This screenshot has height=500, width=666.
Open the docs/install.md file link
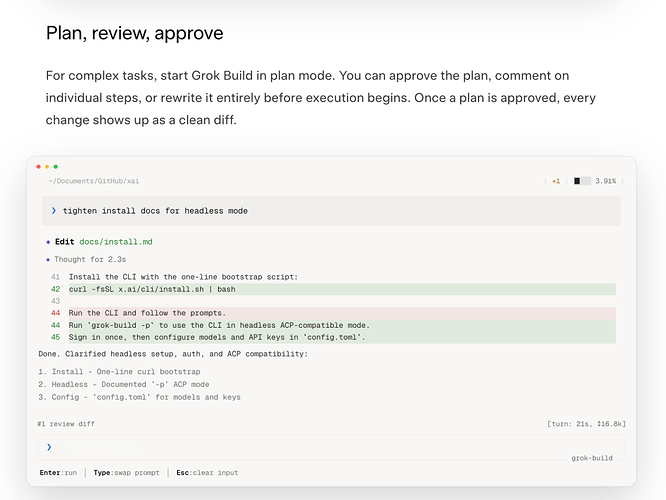click(116, 242)
